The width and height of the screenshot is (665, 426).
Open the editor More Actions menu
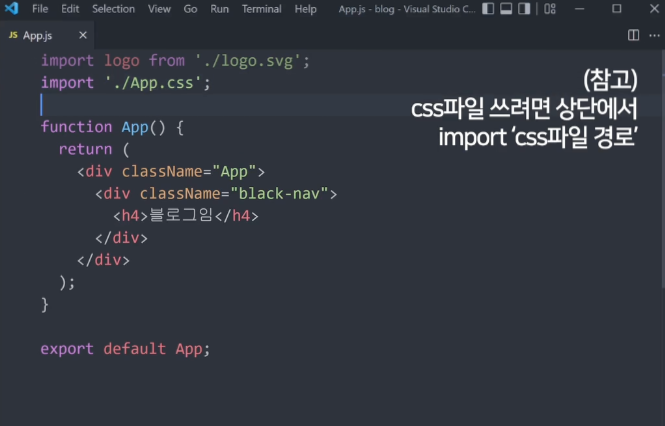click(654, 35)
